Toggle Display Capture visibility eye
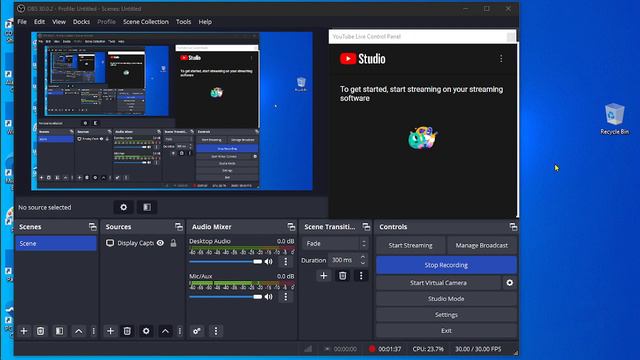This screenshot has height=360, width=640. pyautogui.click(x=160, y=243)
